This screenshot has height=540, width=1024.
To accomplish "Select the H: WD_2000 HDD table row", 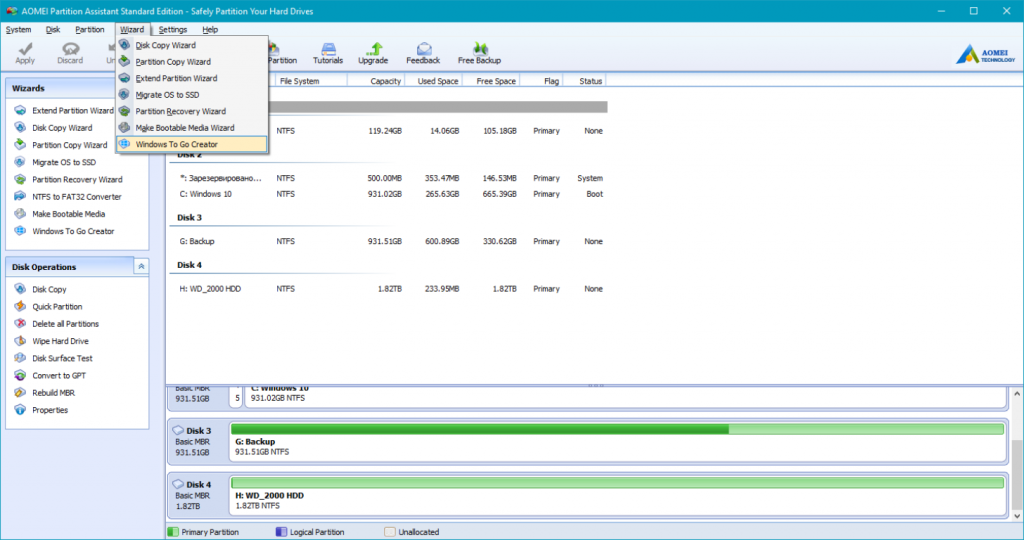I will 390,289.
